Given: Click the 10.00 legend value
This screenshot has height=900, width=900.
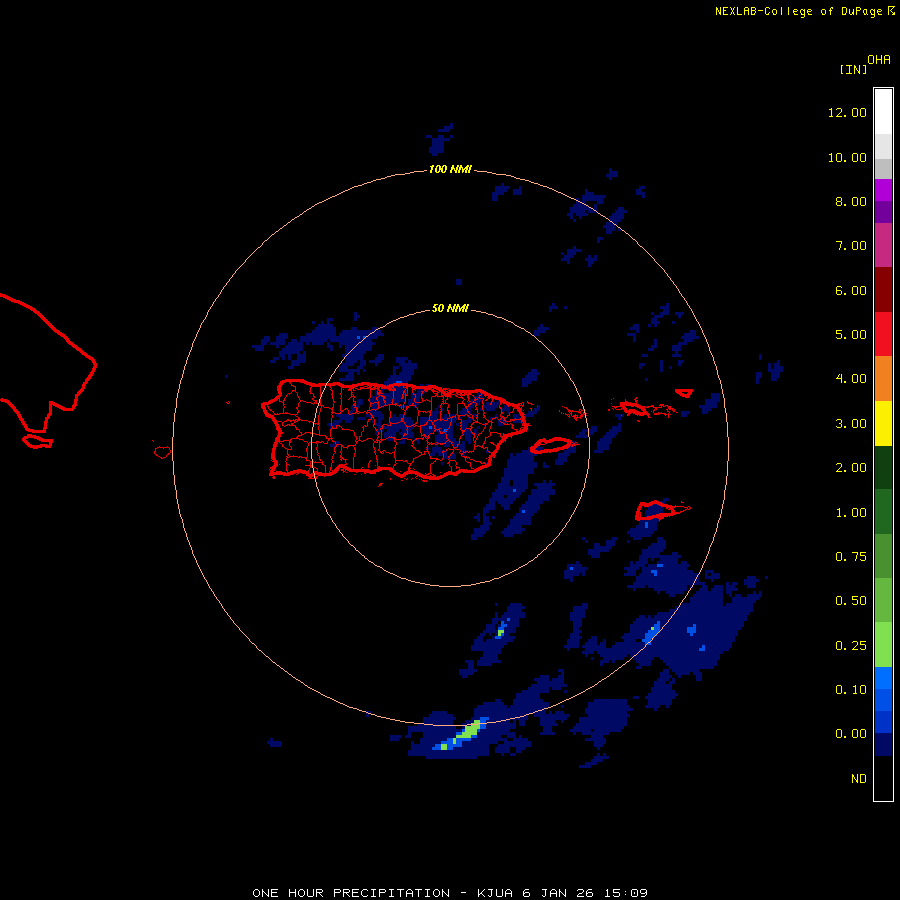Looking at the screenshot, I should (847, 157).
